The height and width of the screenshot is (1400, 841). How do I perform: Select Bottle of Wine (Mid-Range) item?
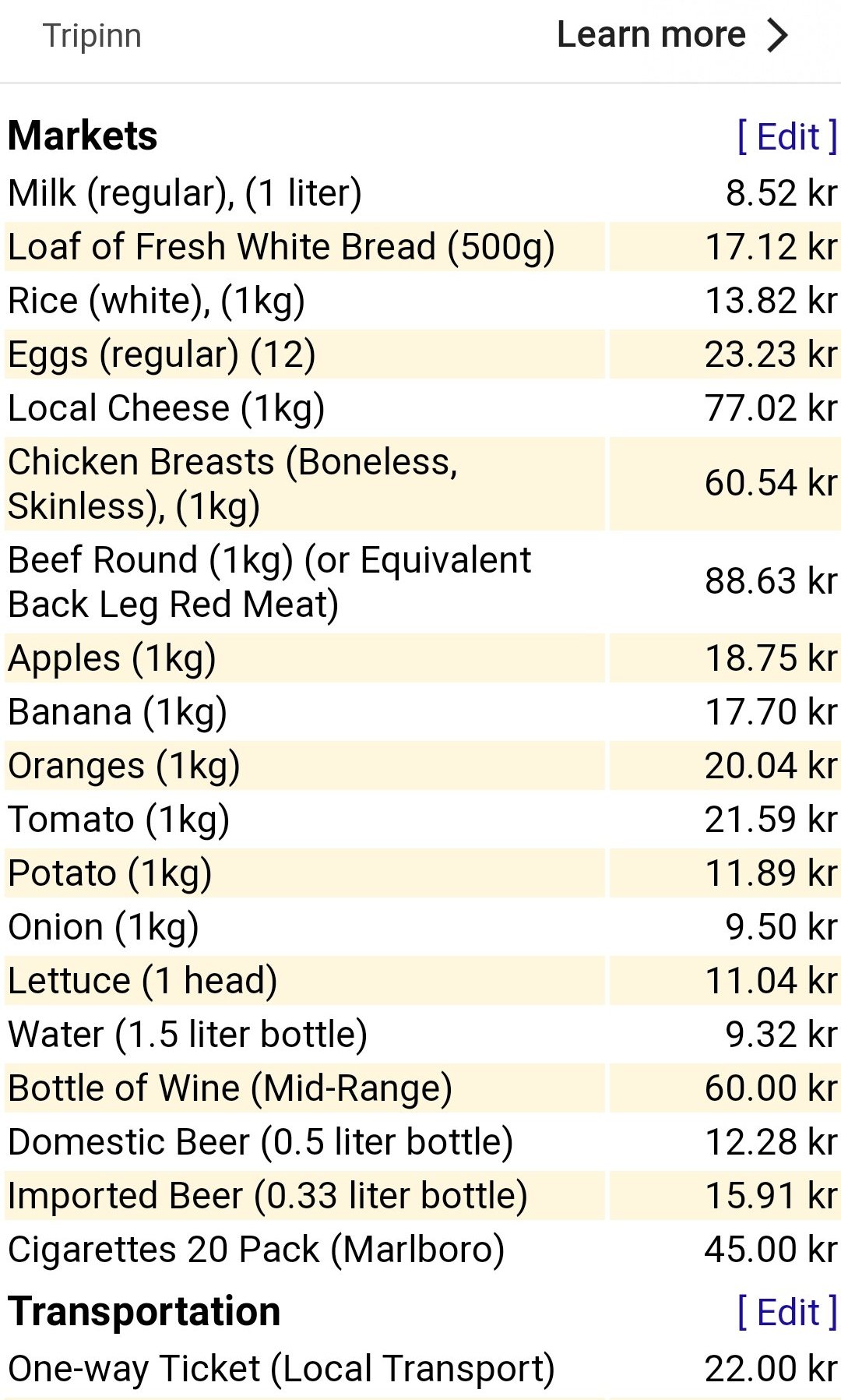pos(230,1088)
